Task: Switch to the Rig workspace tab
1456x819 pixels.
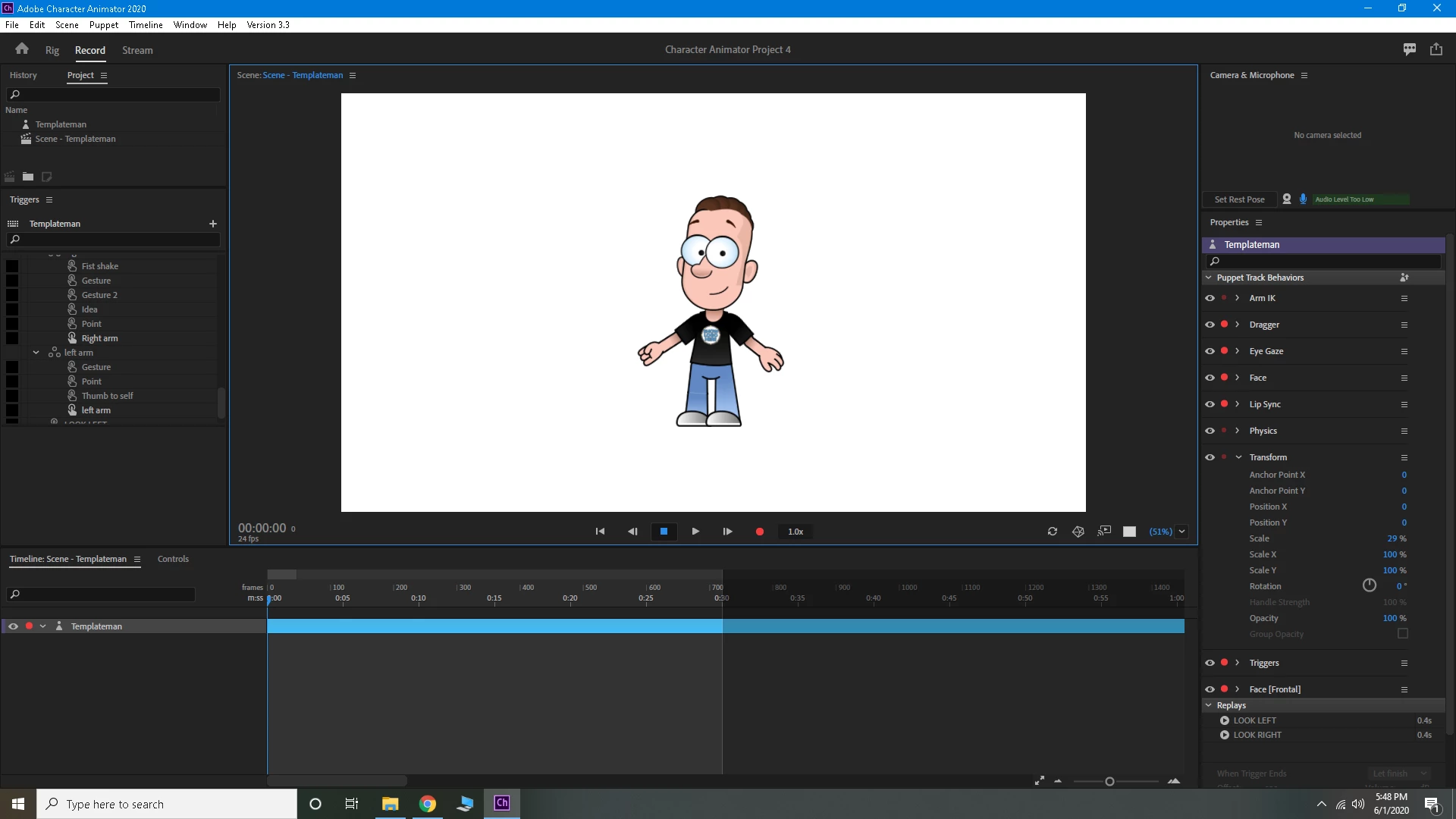Action: click(52, 50)
